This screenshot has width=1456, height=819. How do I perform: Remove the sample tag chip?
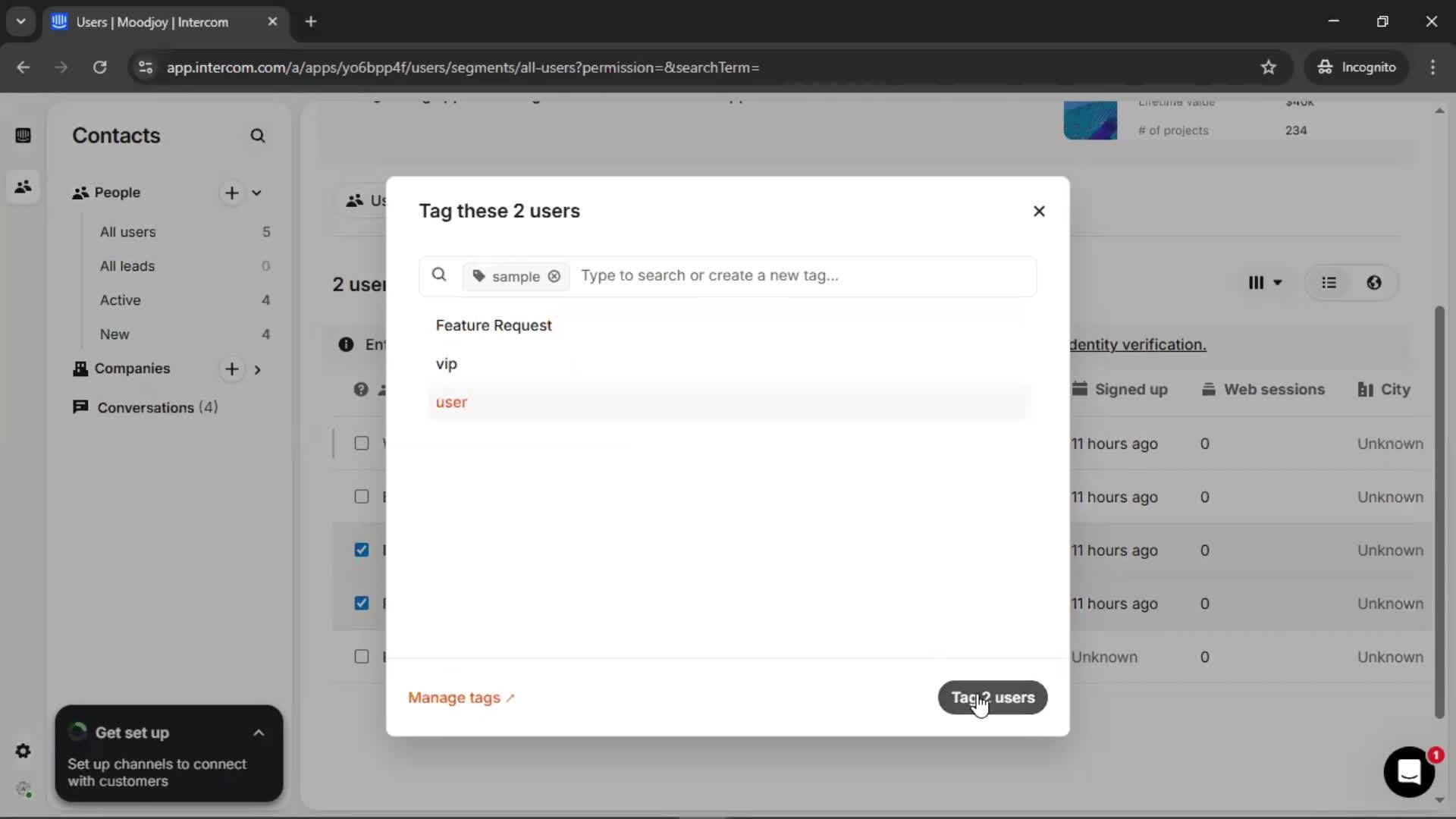(554, 277)
